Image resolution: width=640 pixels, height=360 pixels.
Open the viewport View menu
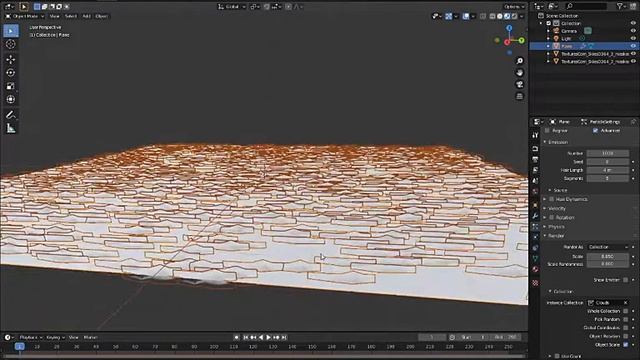54,16
